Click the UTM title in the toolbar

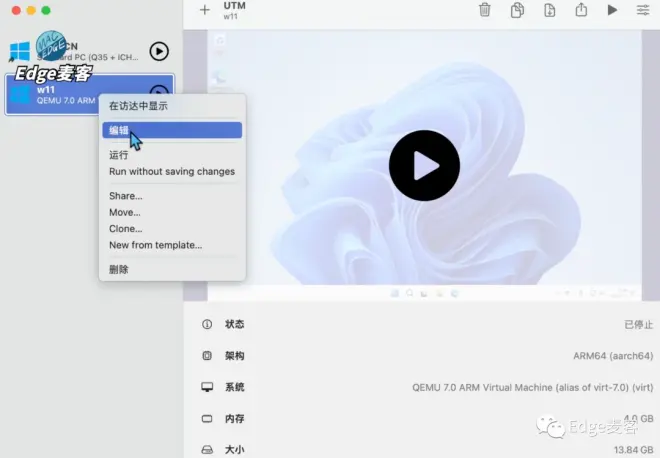click(234, 6)
